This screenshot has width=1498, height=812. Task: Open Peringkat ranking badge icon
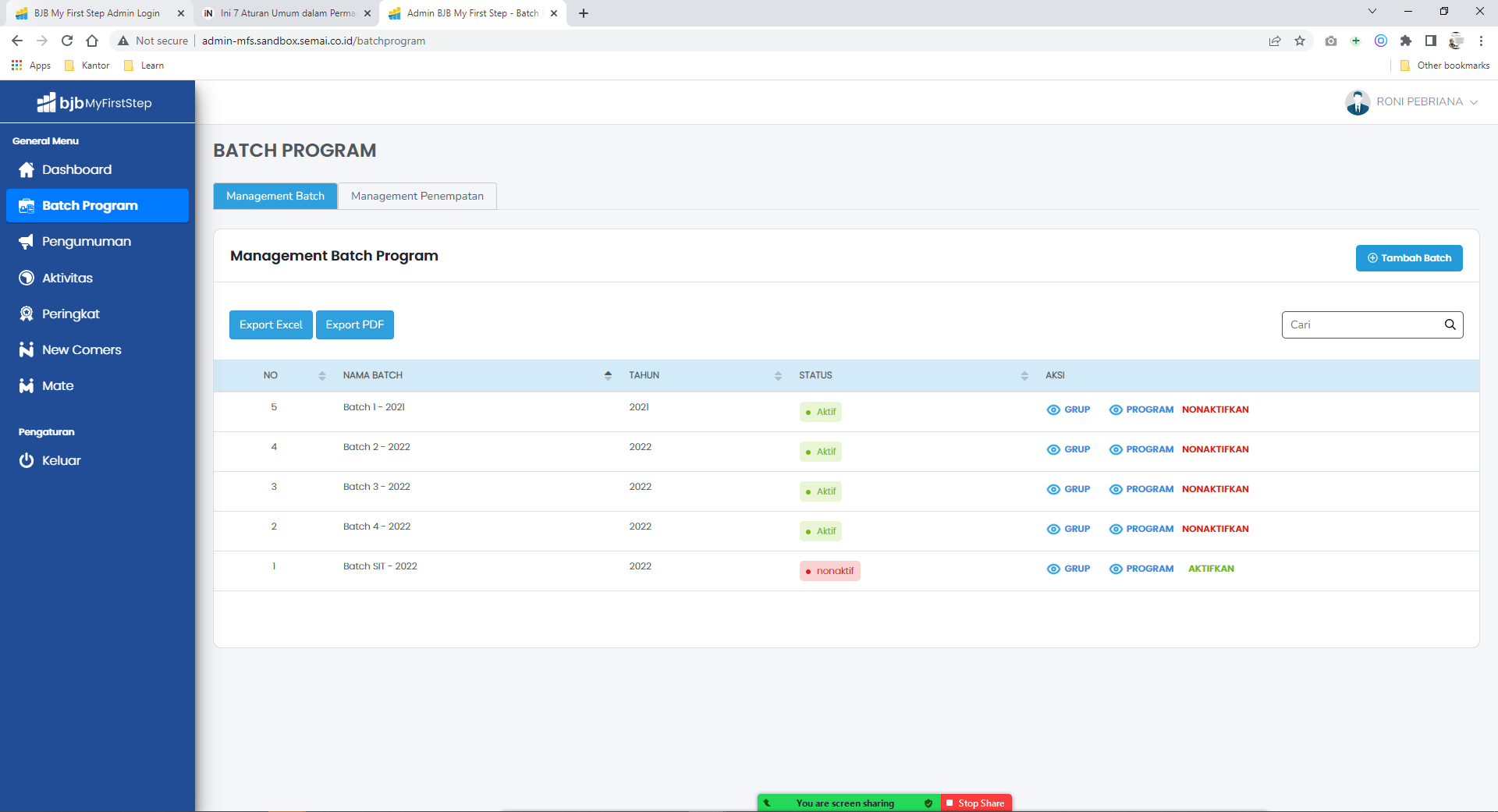[27, 314]
